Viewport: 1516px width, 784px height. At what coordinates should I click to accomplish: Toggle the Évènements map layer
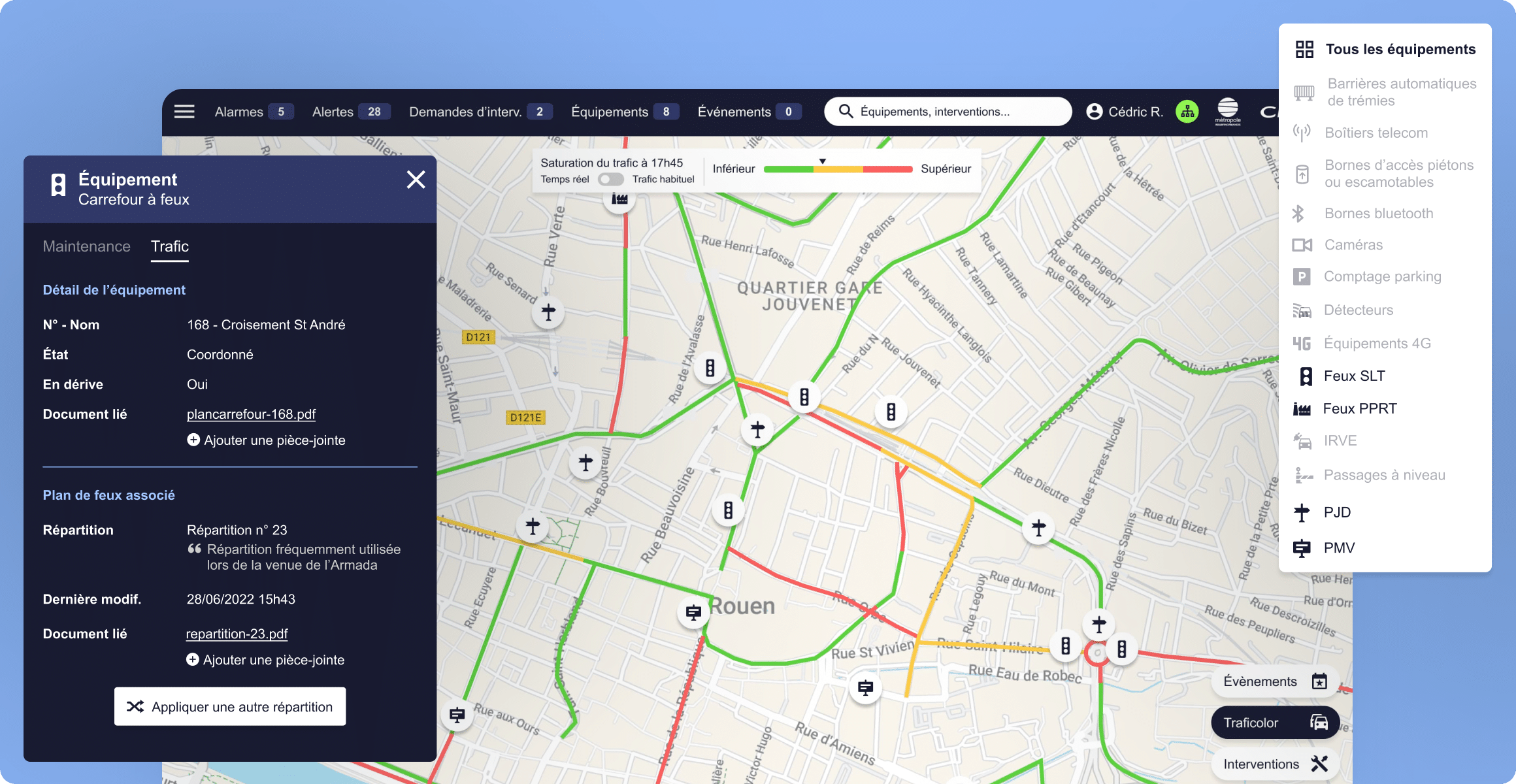pyautogui.click(x=1275, y=681)
